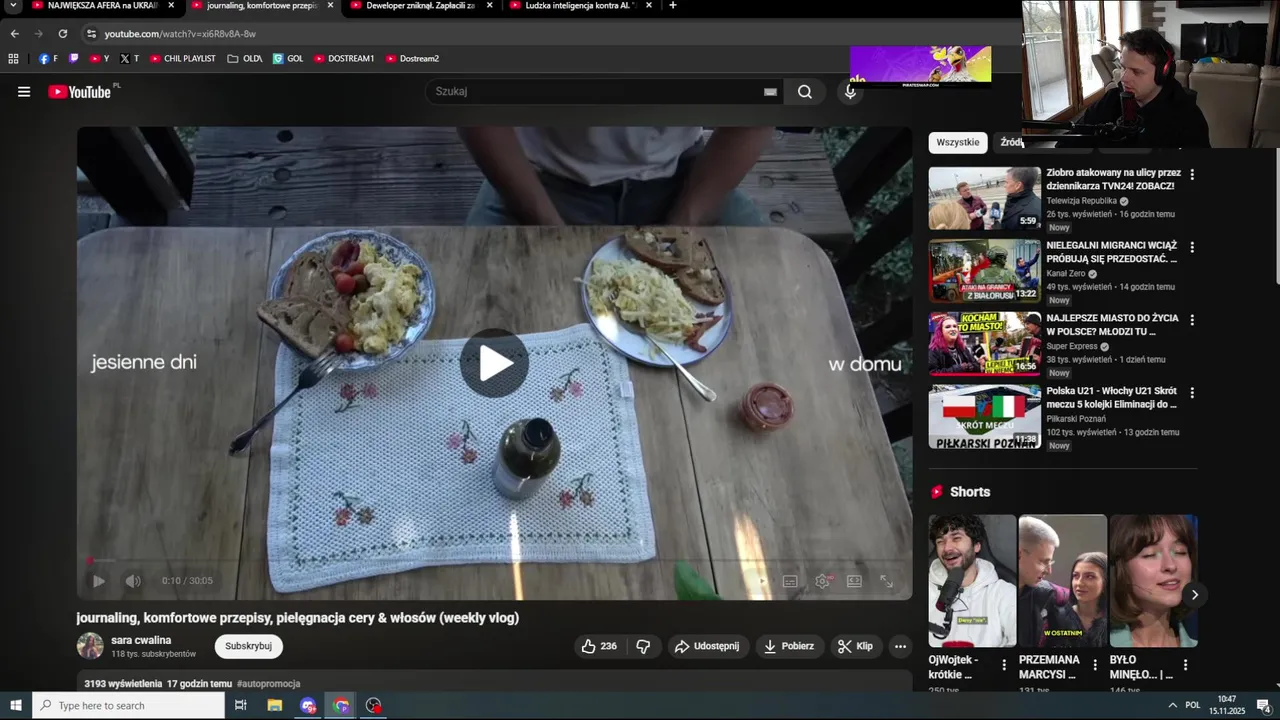Start voice search with the microphone
Image resolution: width=1280 pixels, height=720 pixels.
(850, 92)
